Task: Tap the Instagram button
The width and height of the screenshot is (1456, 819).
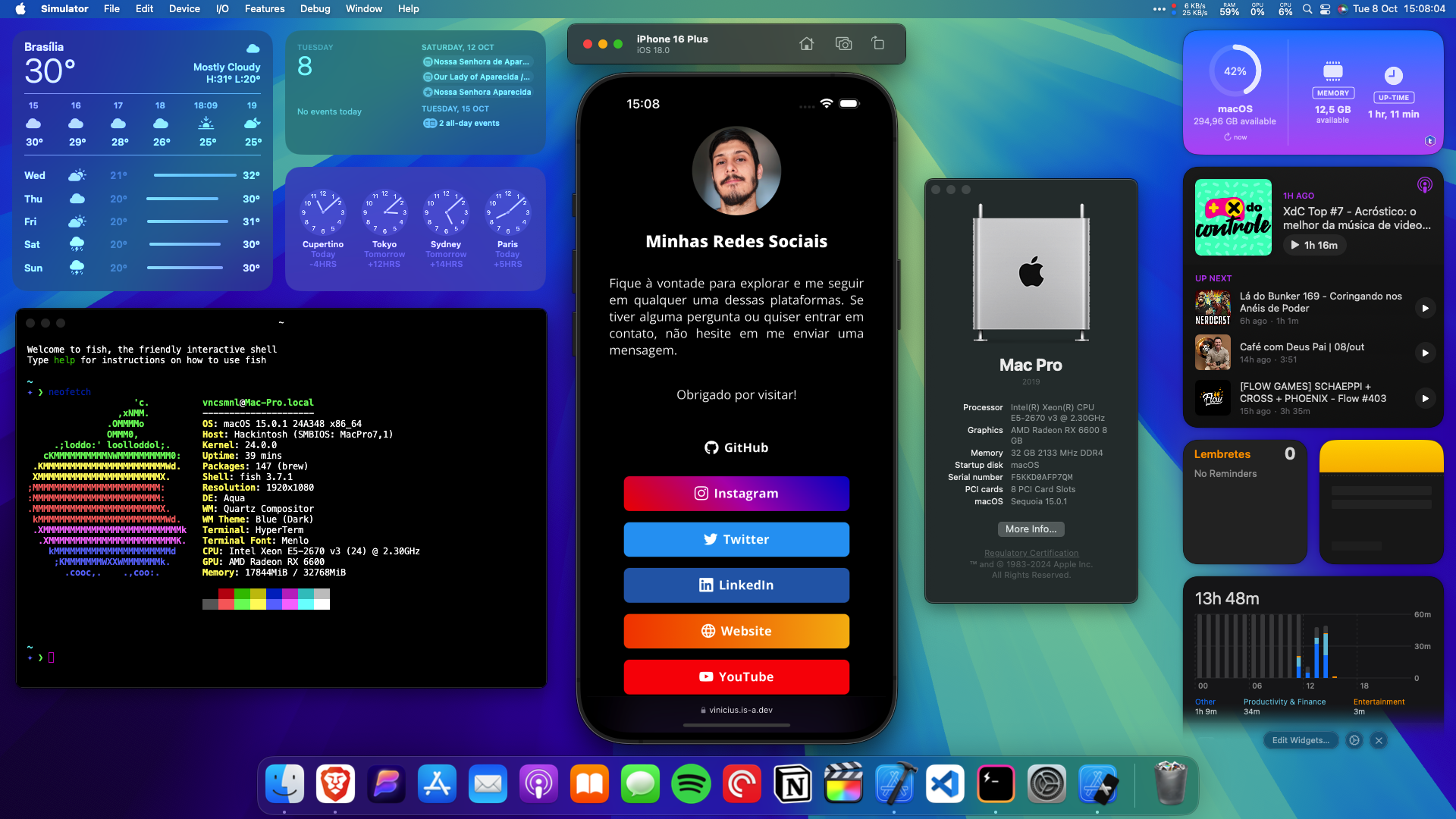Action: point(736,494)
